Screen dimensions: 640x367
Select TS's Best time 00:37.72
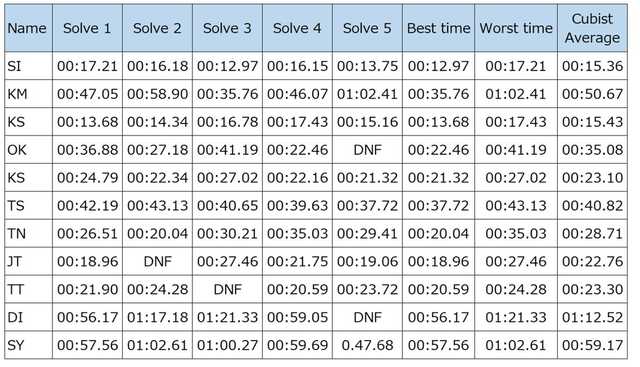coord(438,206)
